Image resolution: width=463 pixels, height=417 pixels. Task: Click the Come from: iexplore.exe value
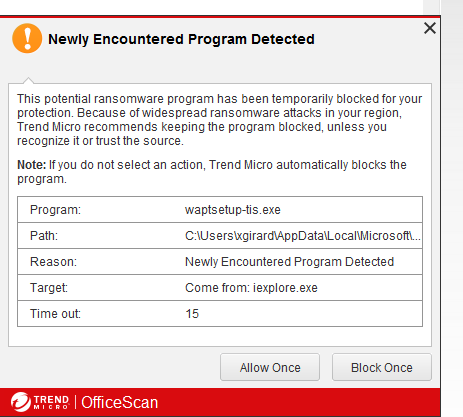pos(251,288)
